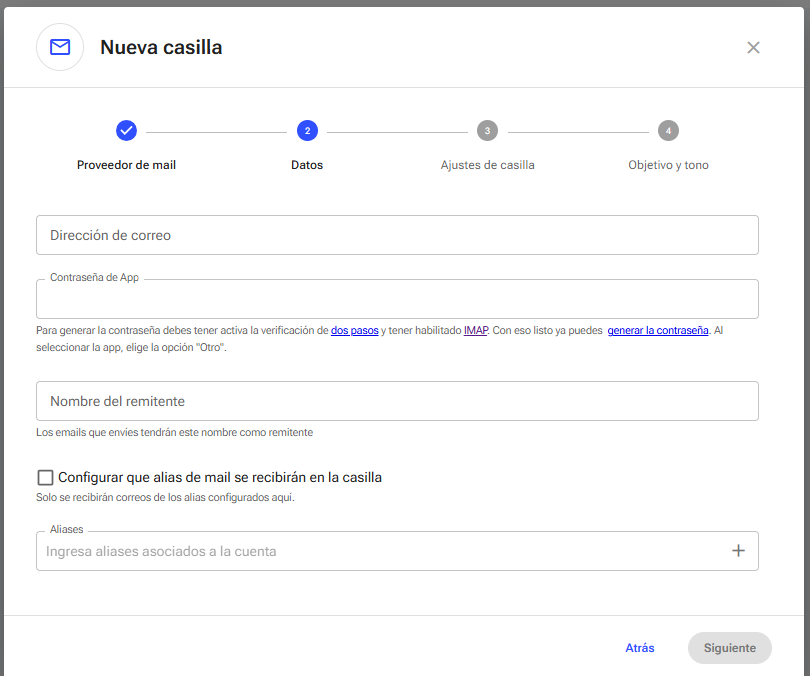Click the completed checkmark step icon
The width and height of the screenshot is (810, 676).
(127, 131)
